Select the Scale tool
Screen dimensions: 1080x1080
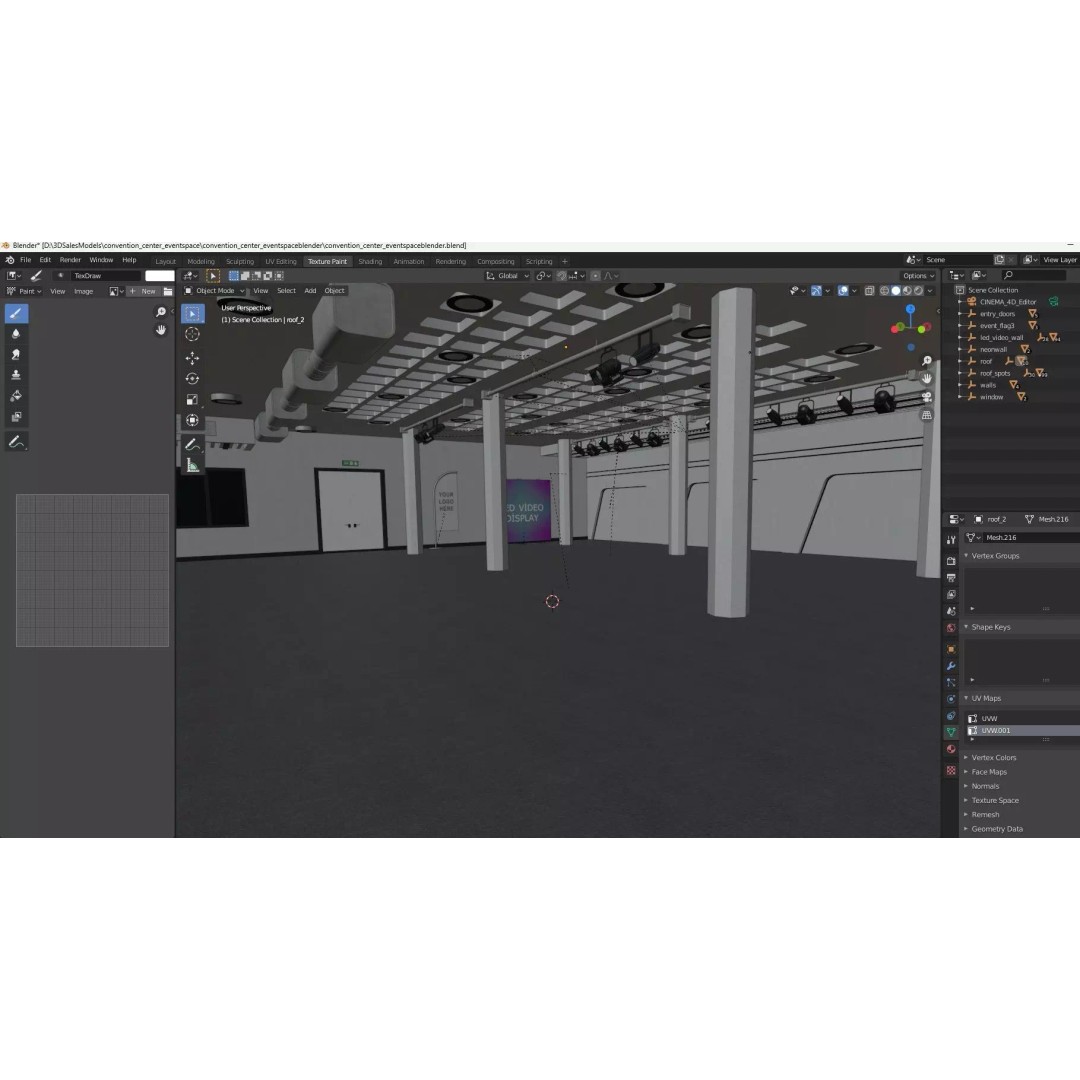[x=193, y=399]
